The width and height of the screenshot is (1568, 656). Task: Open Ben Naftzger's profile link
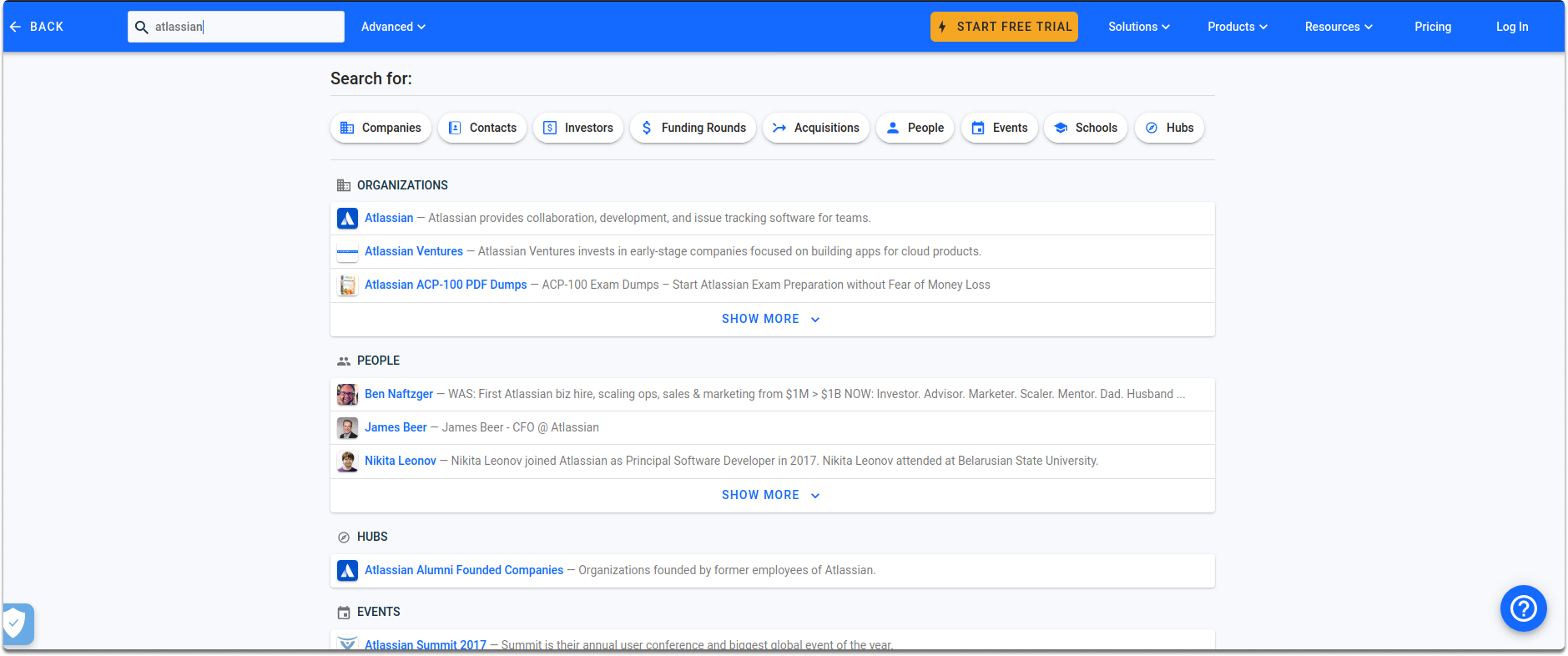point(399,394)
